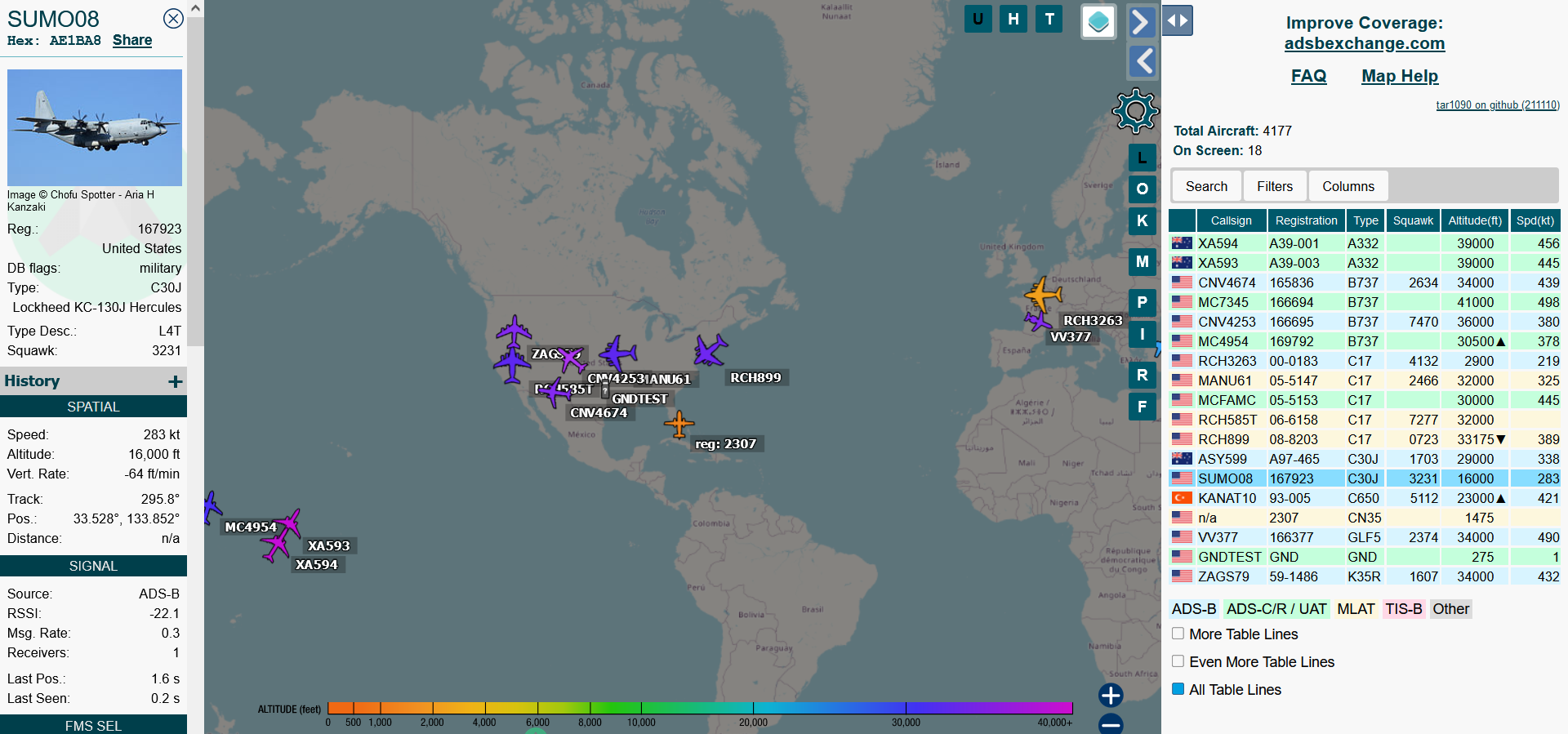The image size is (1568, 734).
Task: Sort table by Callsign column
Action: pos(1231,220)
